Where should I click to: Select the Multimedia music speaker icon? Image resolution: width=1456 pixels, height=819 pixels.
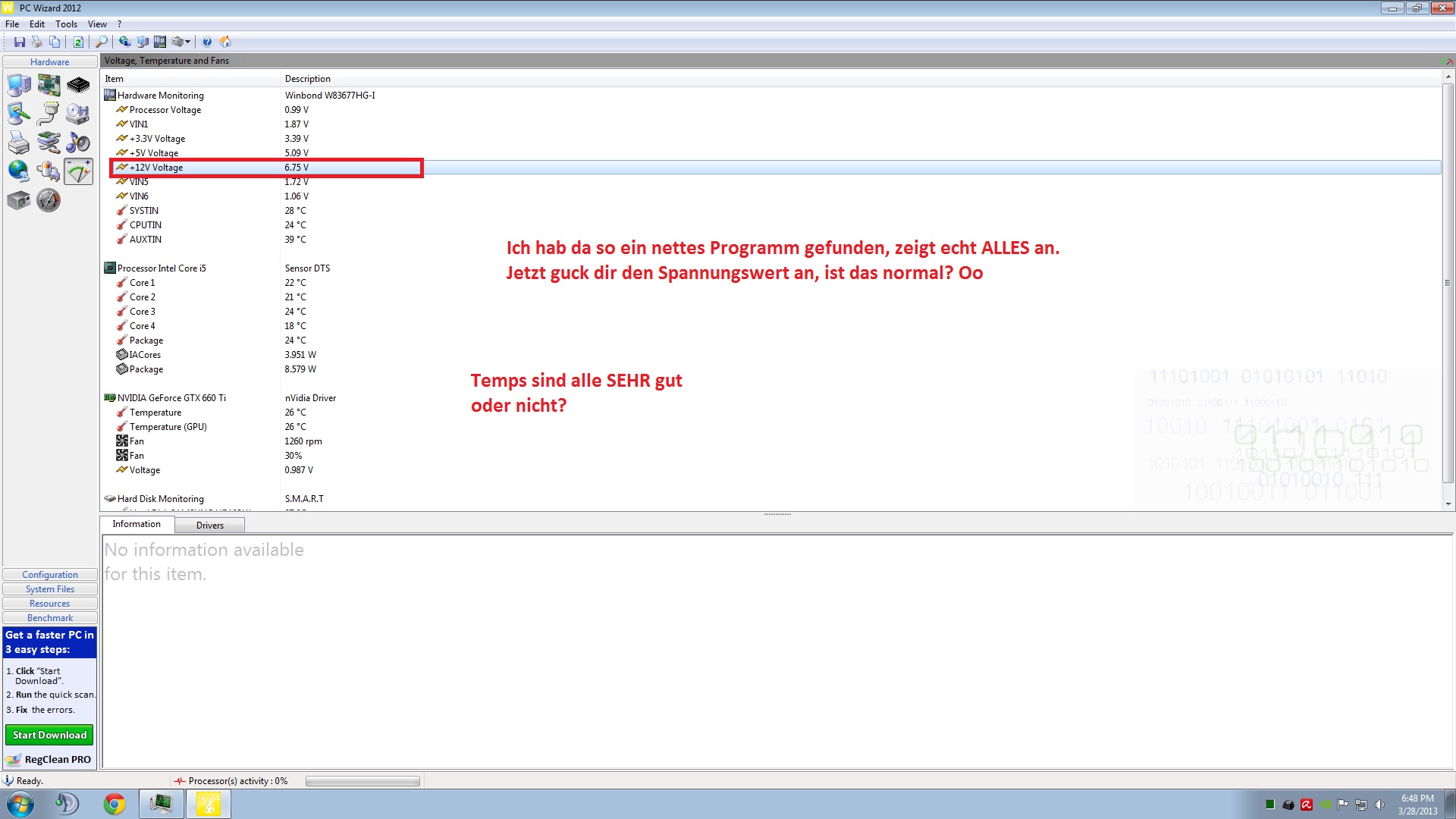78,143
